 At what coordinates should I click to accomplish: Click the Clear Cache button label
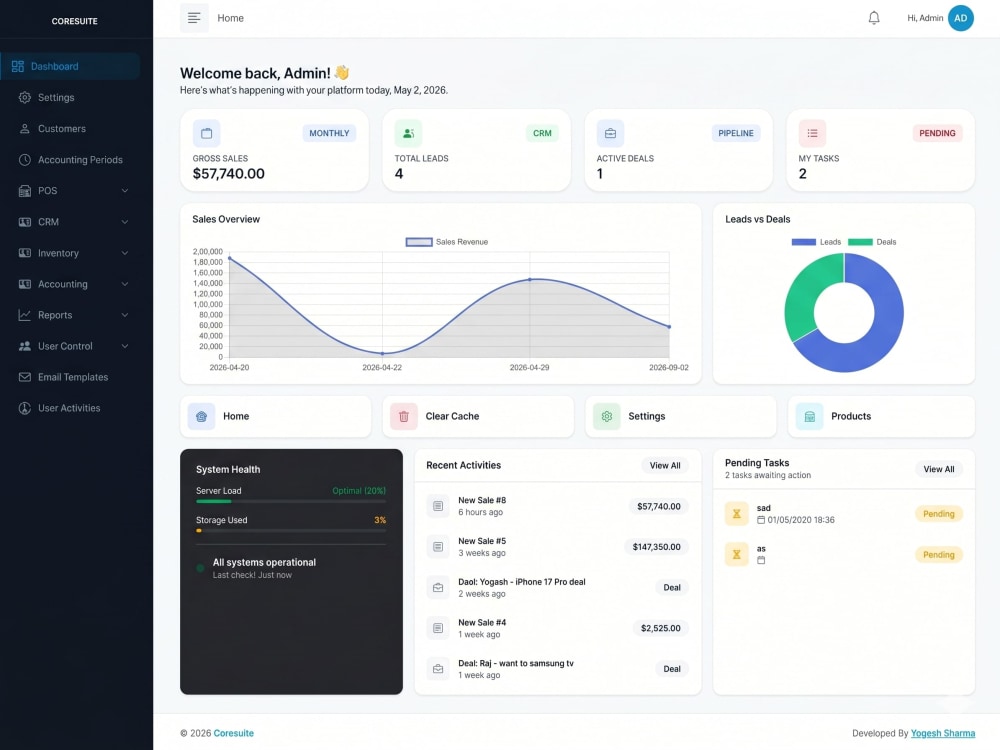tap(452, 416)
